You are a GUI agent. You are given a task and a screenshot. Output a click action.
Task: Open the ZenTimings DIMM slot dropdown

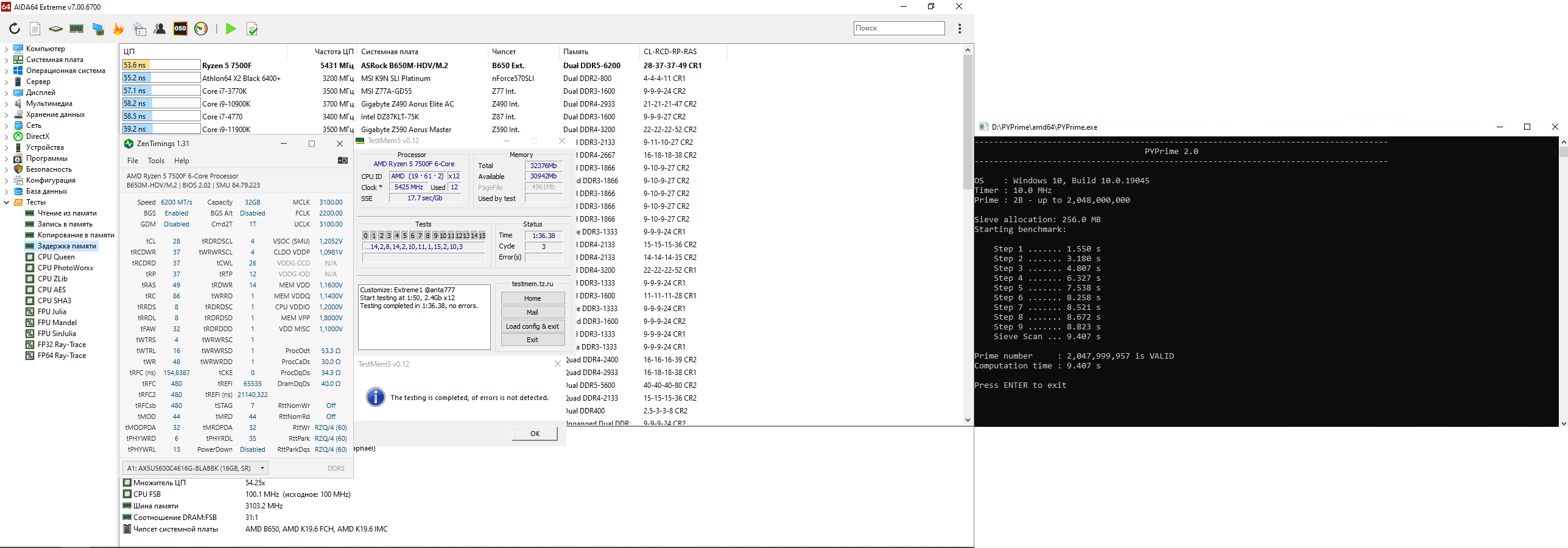coord(195,468)
